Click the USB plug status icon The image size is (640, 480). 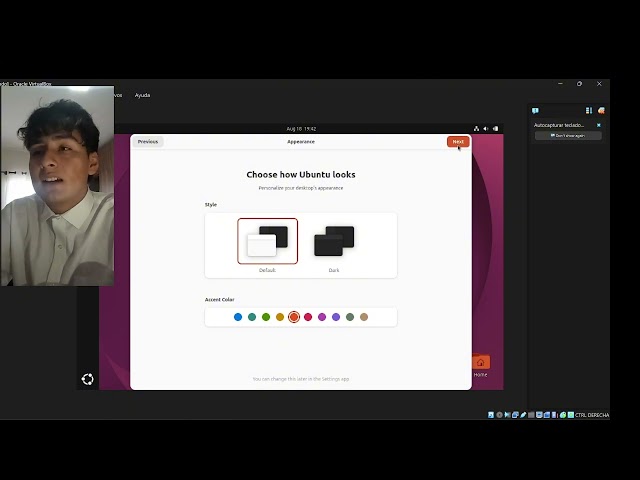pos(523,415)
